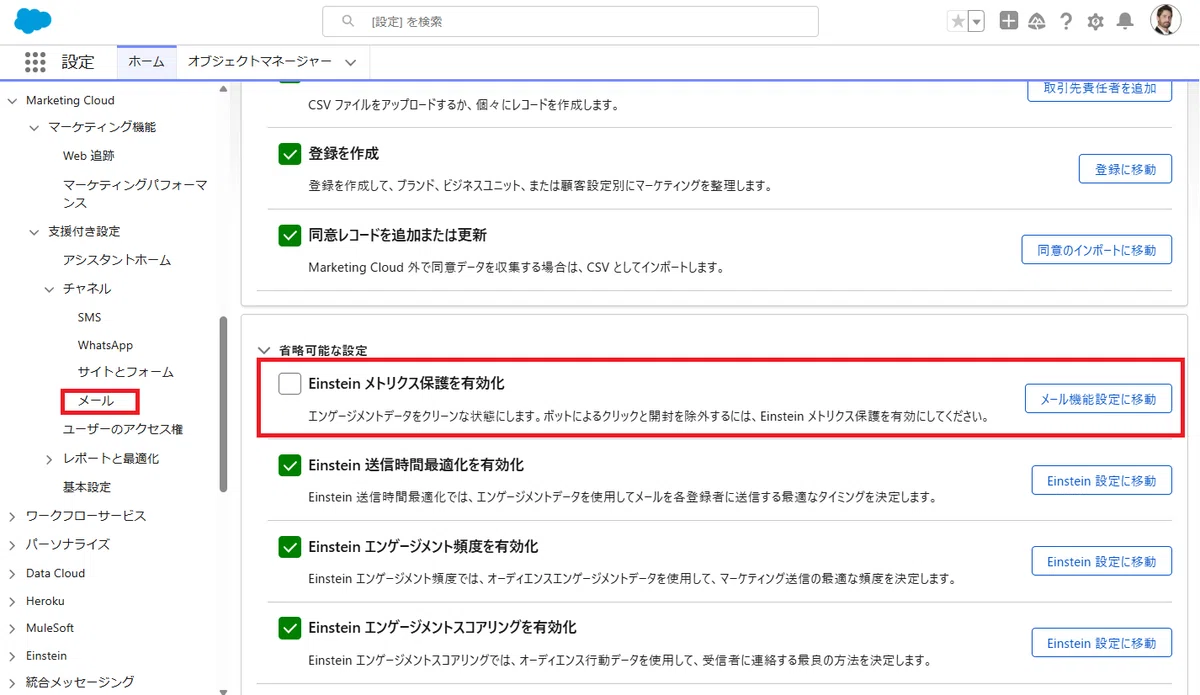Toggle the Einstein エンゲージメントスコアリングを有効化 checkbox

[290, 628]
